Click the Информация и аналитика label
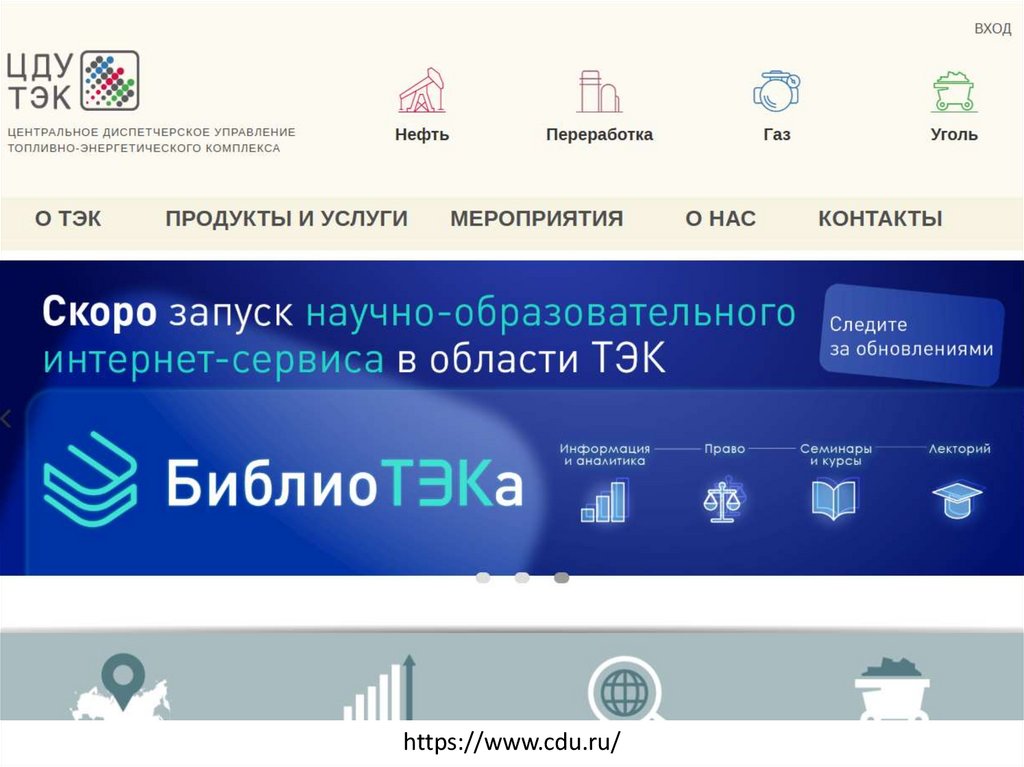This screenshot has width=1024, height=767. pyautogui.click(x=605, y=455)
